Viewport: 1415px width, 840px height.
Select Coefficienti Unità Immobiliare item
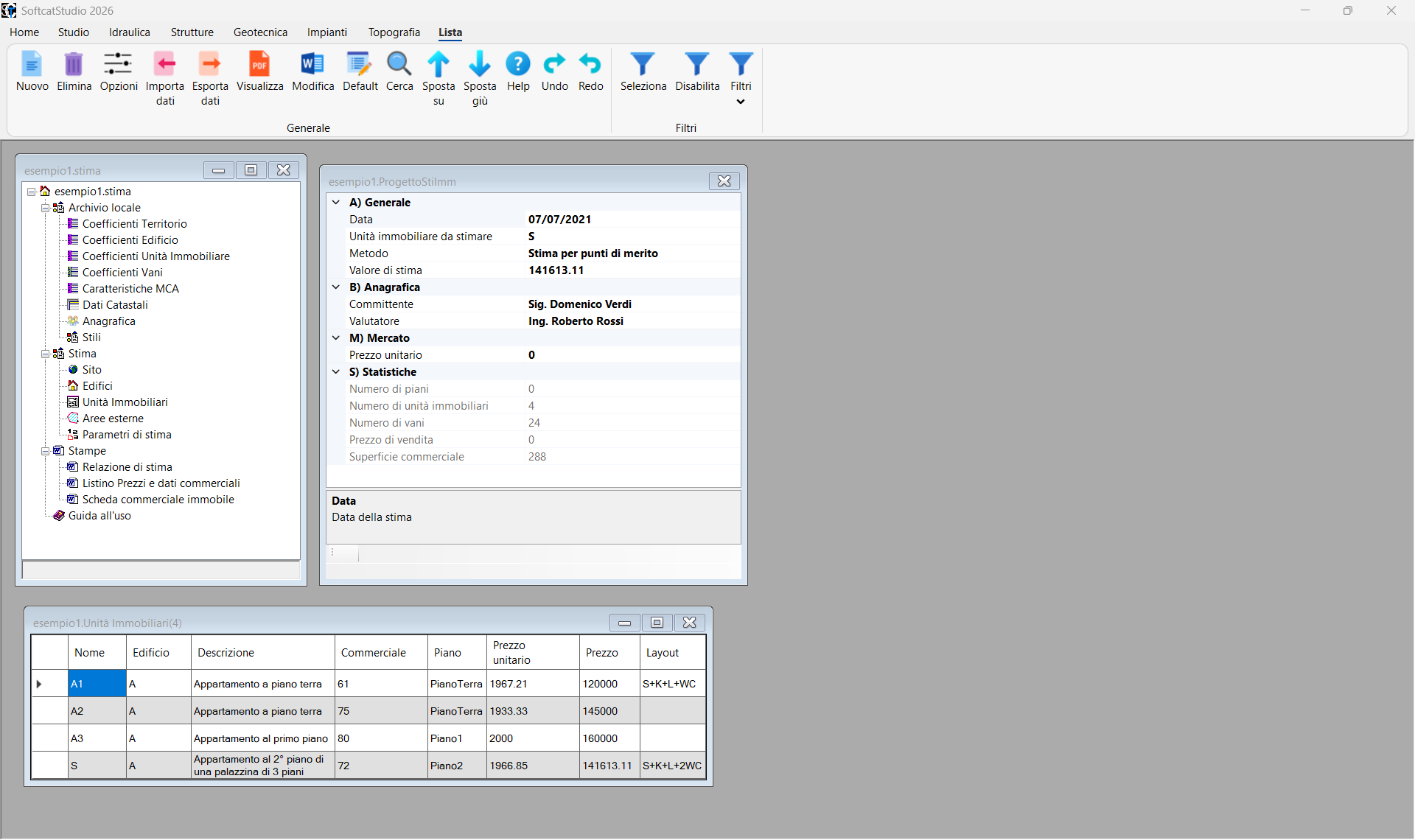pos(156,256)
